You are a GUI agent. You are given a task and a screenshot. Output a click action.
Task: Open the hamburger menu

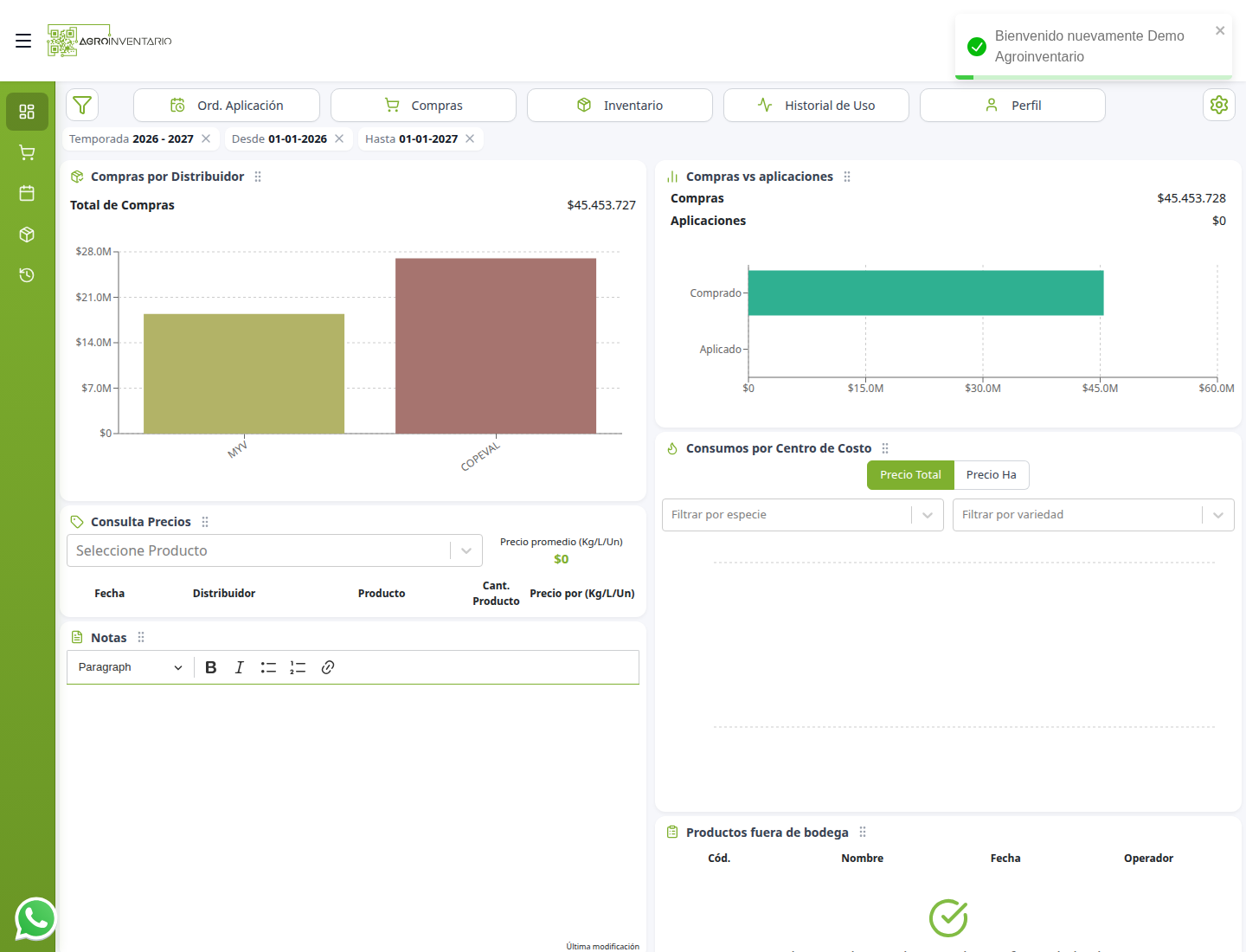click(23, 41)
